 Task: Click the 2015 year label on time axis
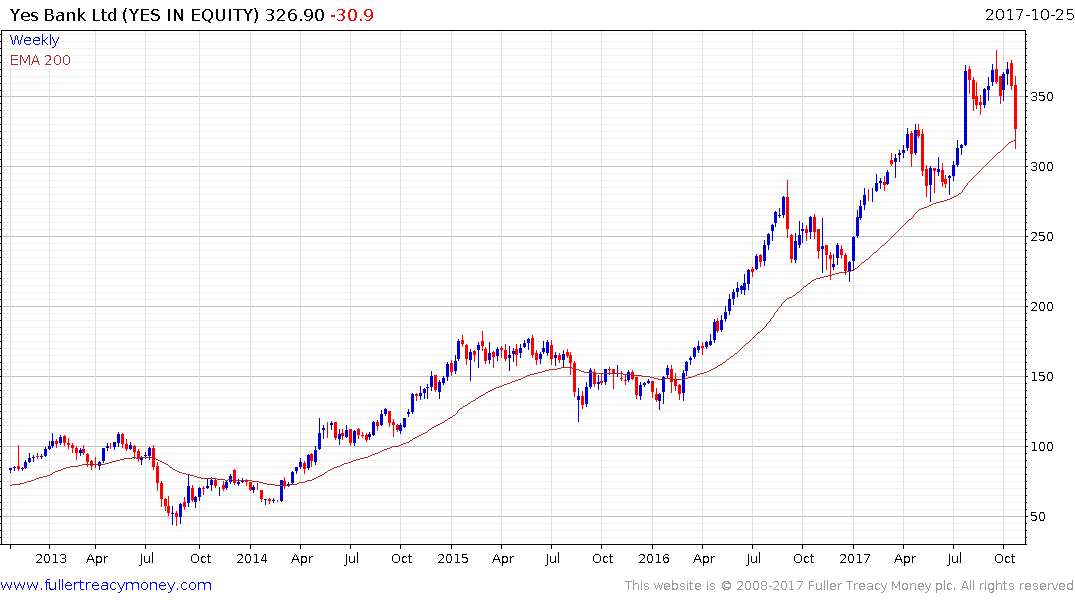(452, 558)
